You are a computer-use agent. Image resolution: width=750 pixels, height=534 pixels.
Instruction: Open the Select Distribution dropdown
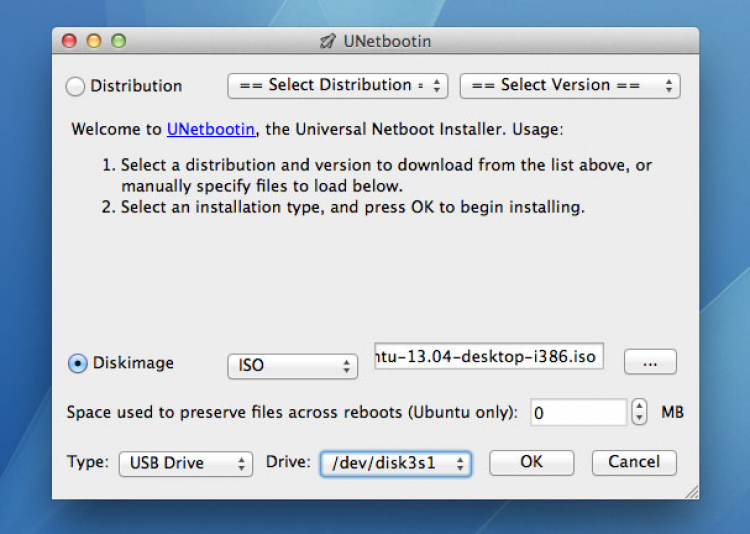coord(337,86)
